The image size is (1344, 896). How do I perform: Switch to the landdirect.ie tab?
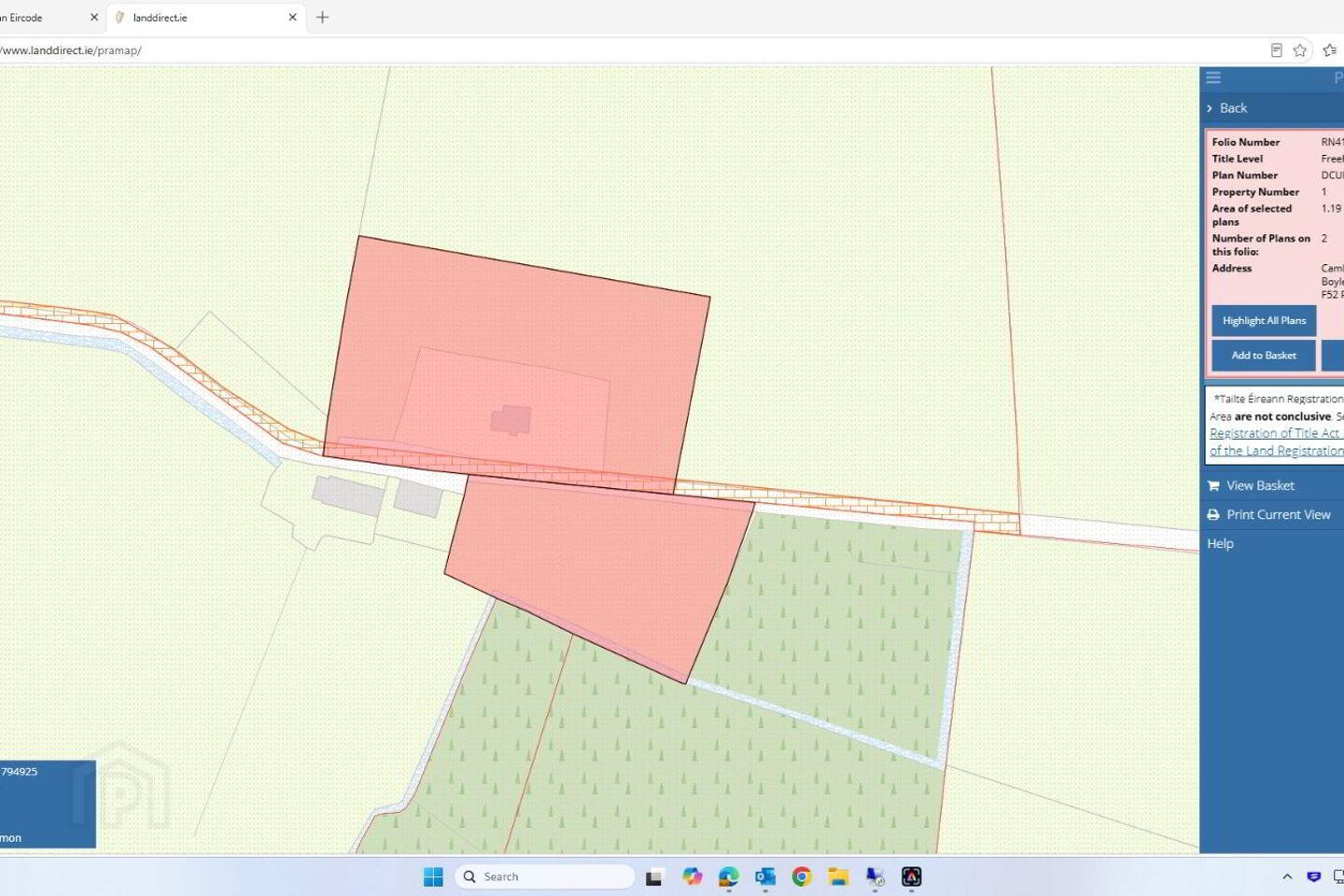point(206,18)
